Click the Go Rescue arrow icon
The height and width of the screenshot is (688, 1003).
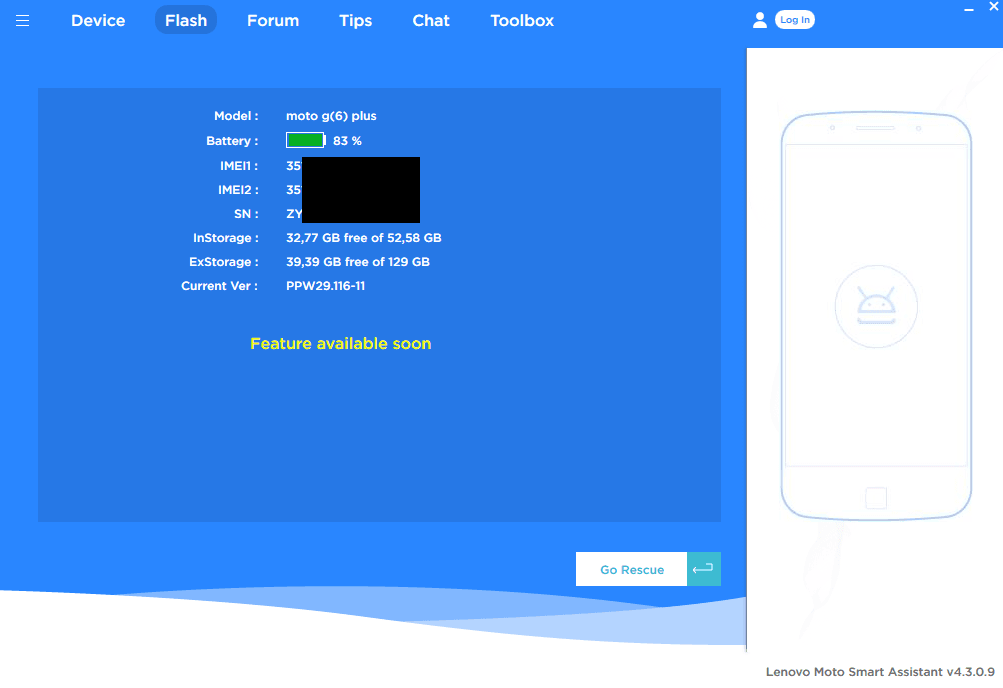coord(704,569)
